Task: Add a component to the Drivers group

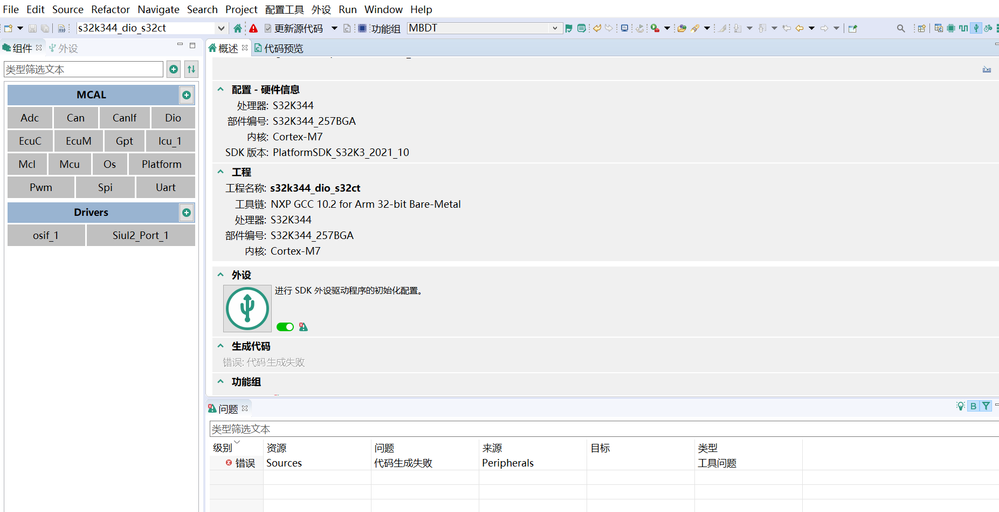Action: (186, 213)
